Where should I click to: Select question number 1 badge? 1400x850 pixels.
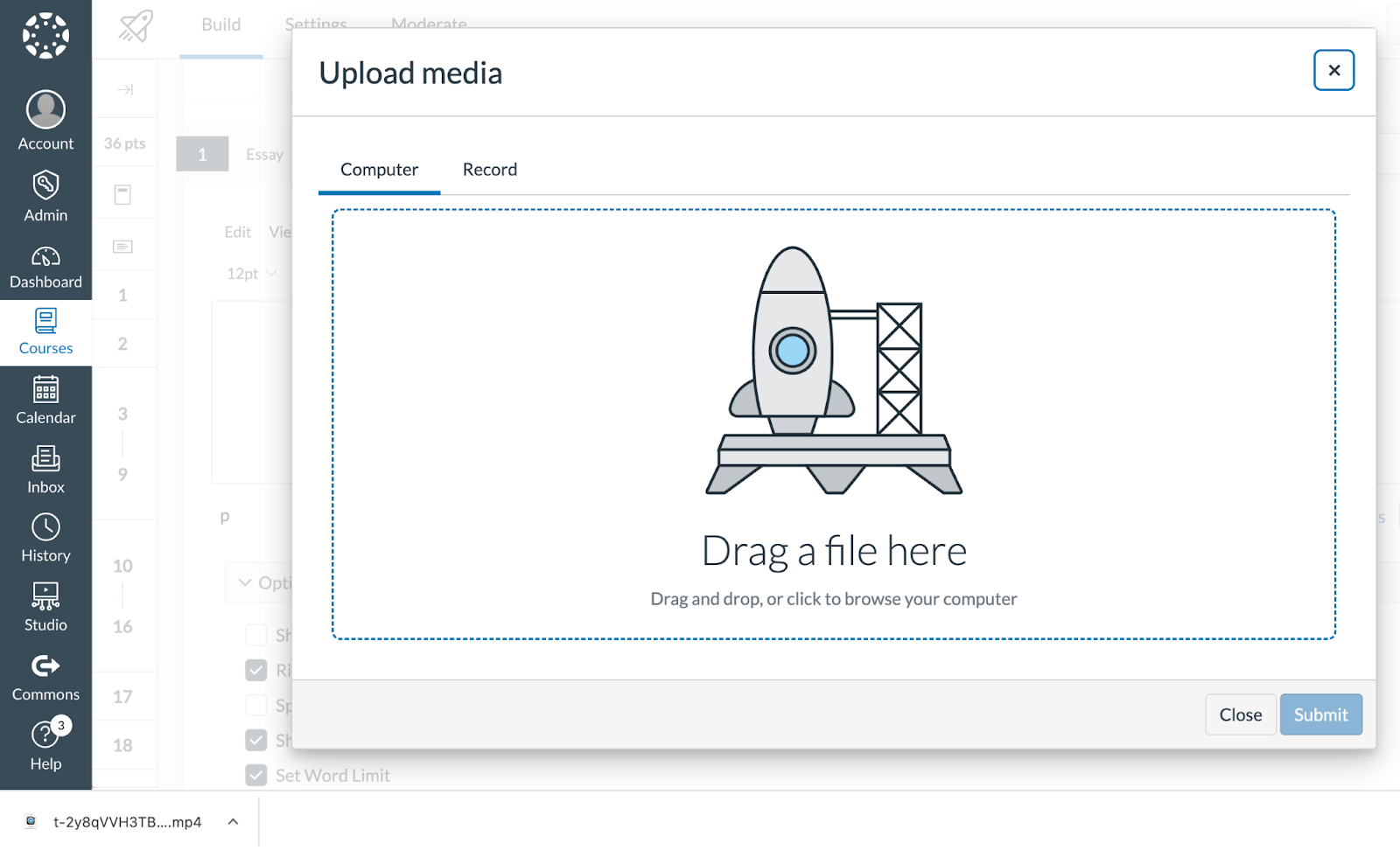[x=202, y=154]
